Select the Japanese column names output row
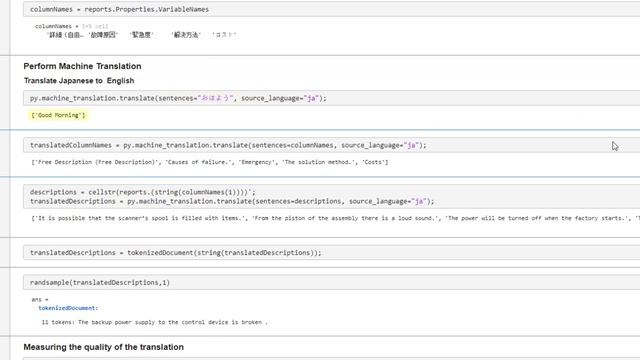Image resolution: width=640 pixels, height=360 pixels. [142, 35]
